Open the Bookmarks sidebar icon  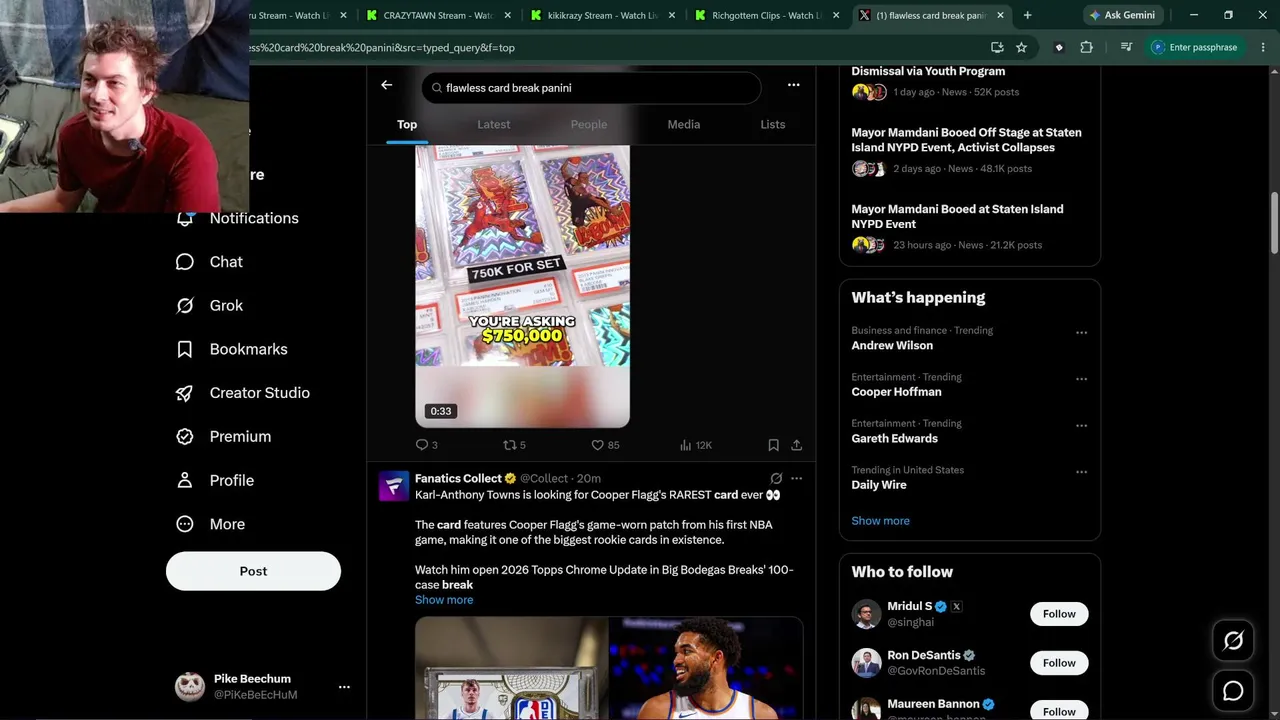point(185,350)
